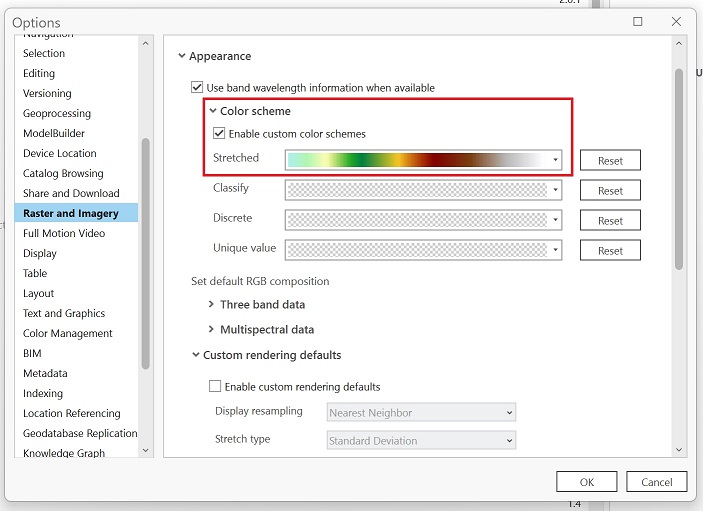The height and width of the screenshot is (511, 703).
Task: Uncheck Use band wavelength information checkbox
Action: (x=197, y=88)
